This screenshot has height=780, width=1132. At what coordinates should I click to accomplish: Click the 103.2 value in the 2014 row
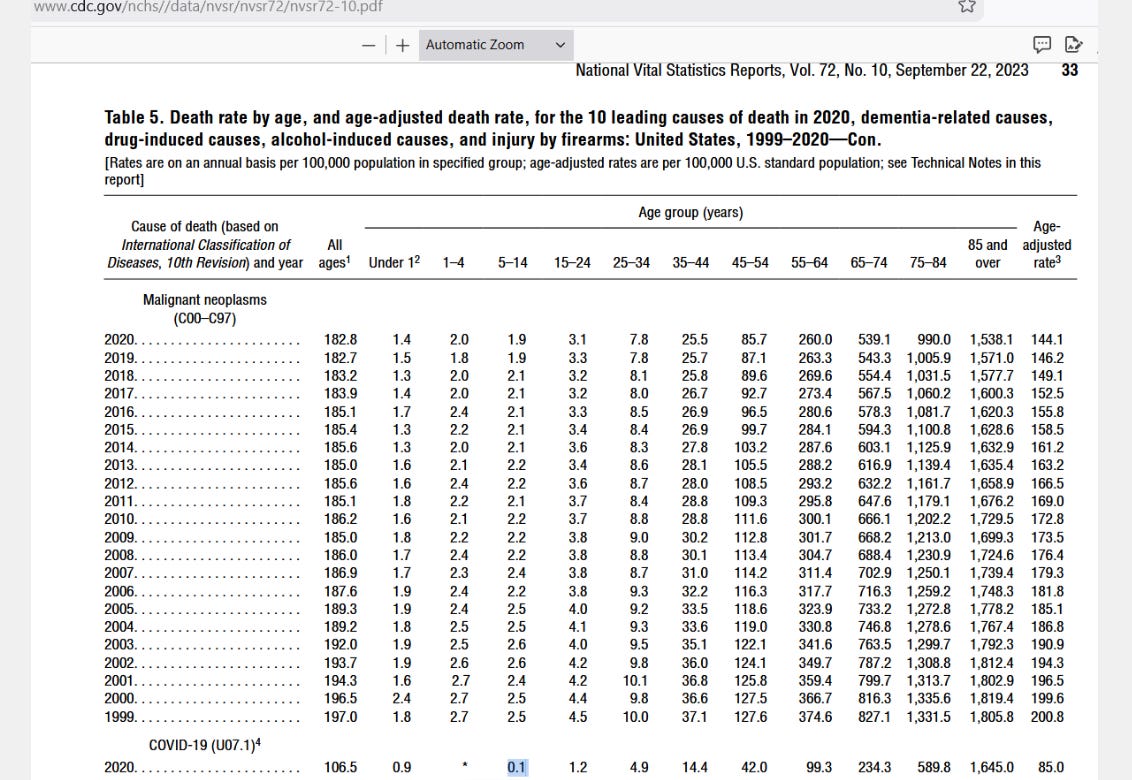750,447
